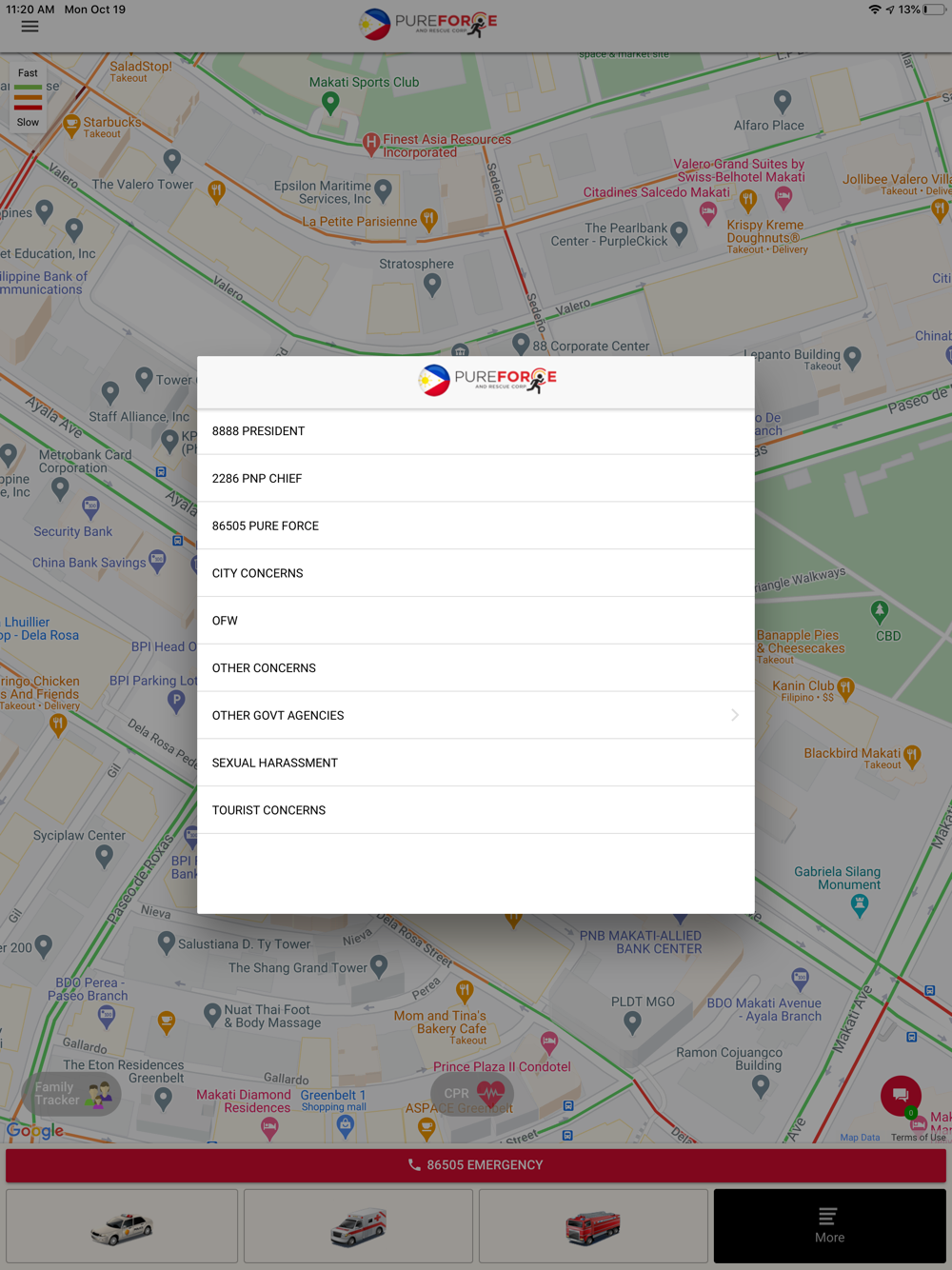Image resolution: width=952 pixels, height=1270 pixels.
Task: Tap The Shang Grand Tower pin
Action: [x=379, y=967]
